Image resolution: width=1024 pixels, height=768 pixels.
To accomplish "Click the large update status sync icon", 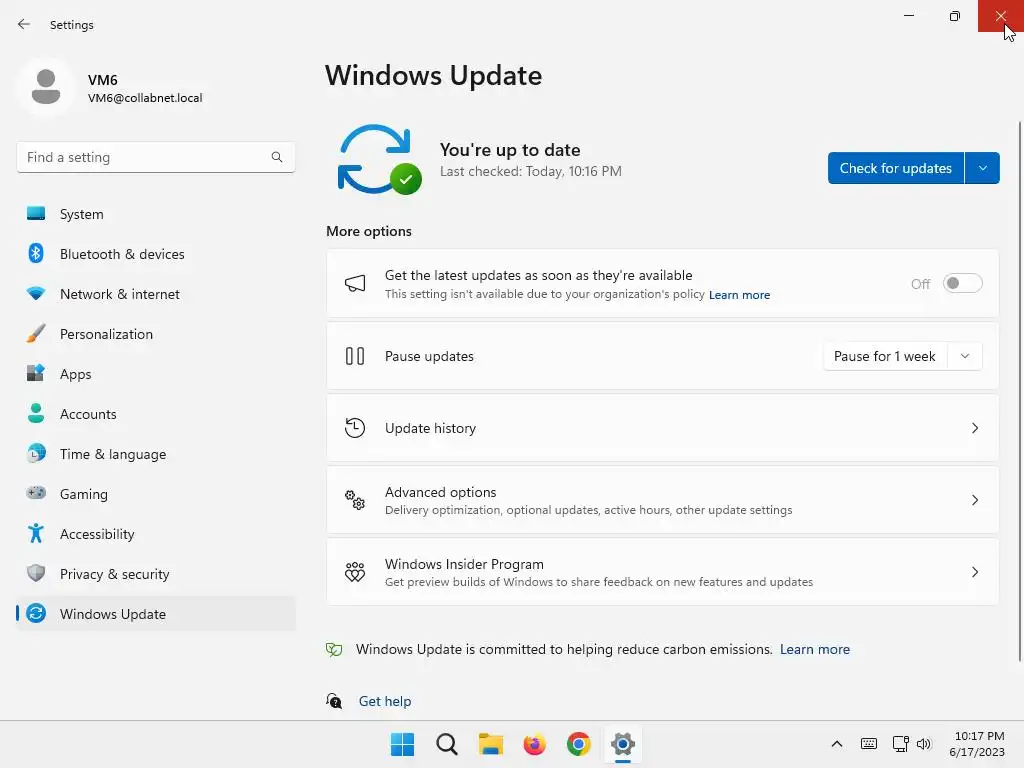I will tap(379, 159).
